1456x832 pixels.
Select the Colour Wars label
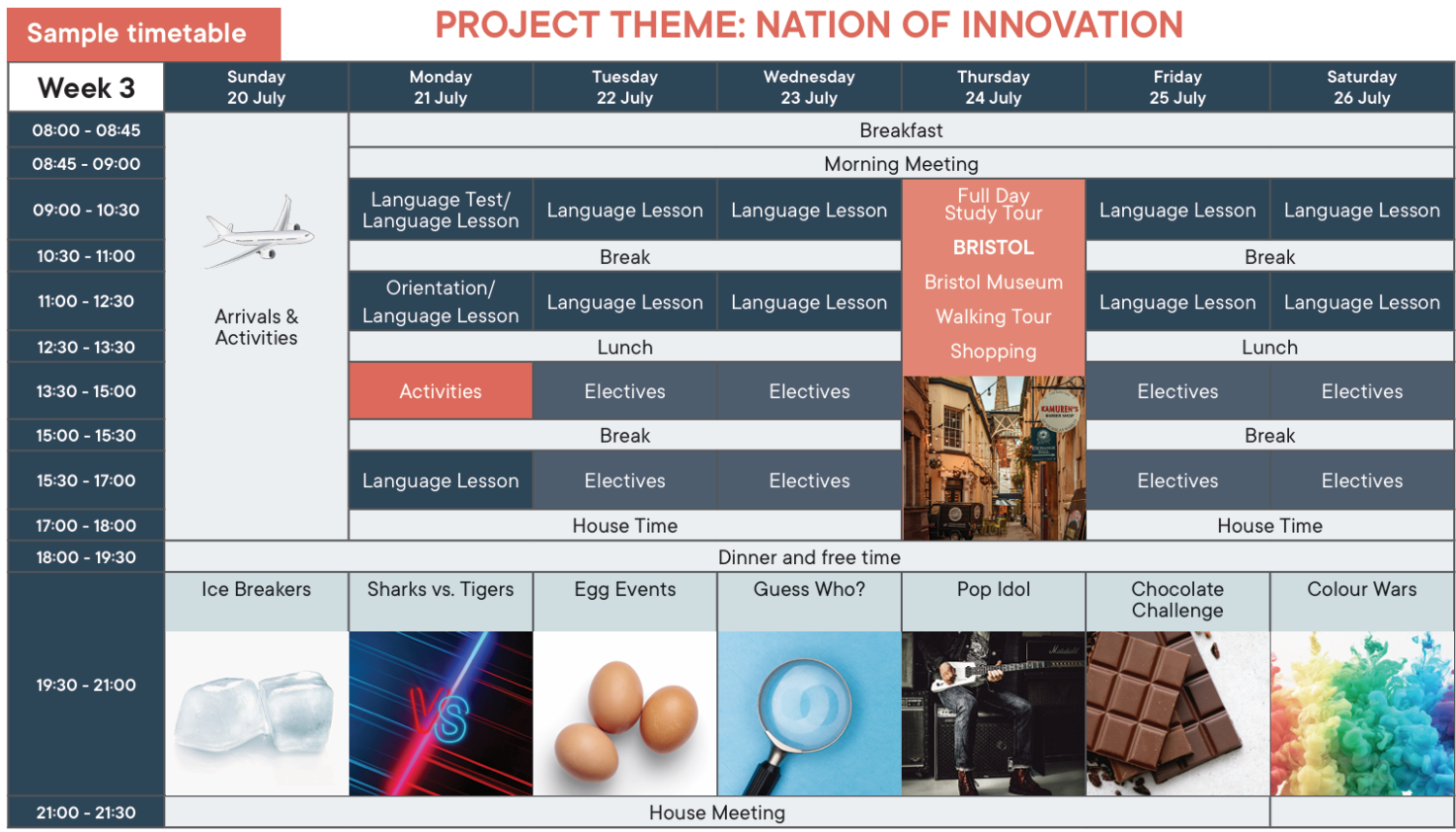click(x=1362, y=589)
